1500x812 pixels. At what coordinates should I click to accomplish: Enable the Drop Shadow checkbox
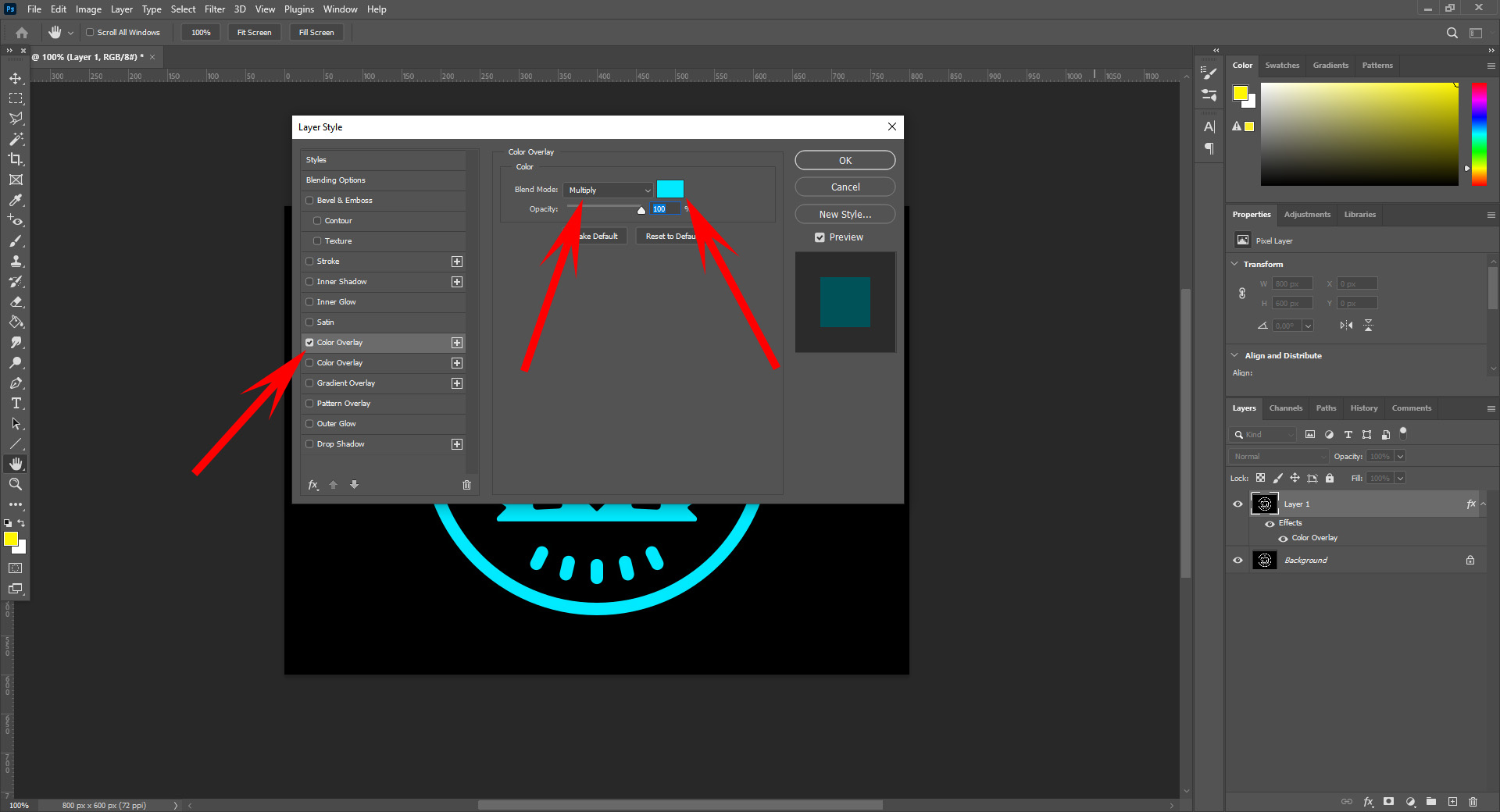(x=309, y=444)
